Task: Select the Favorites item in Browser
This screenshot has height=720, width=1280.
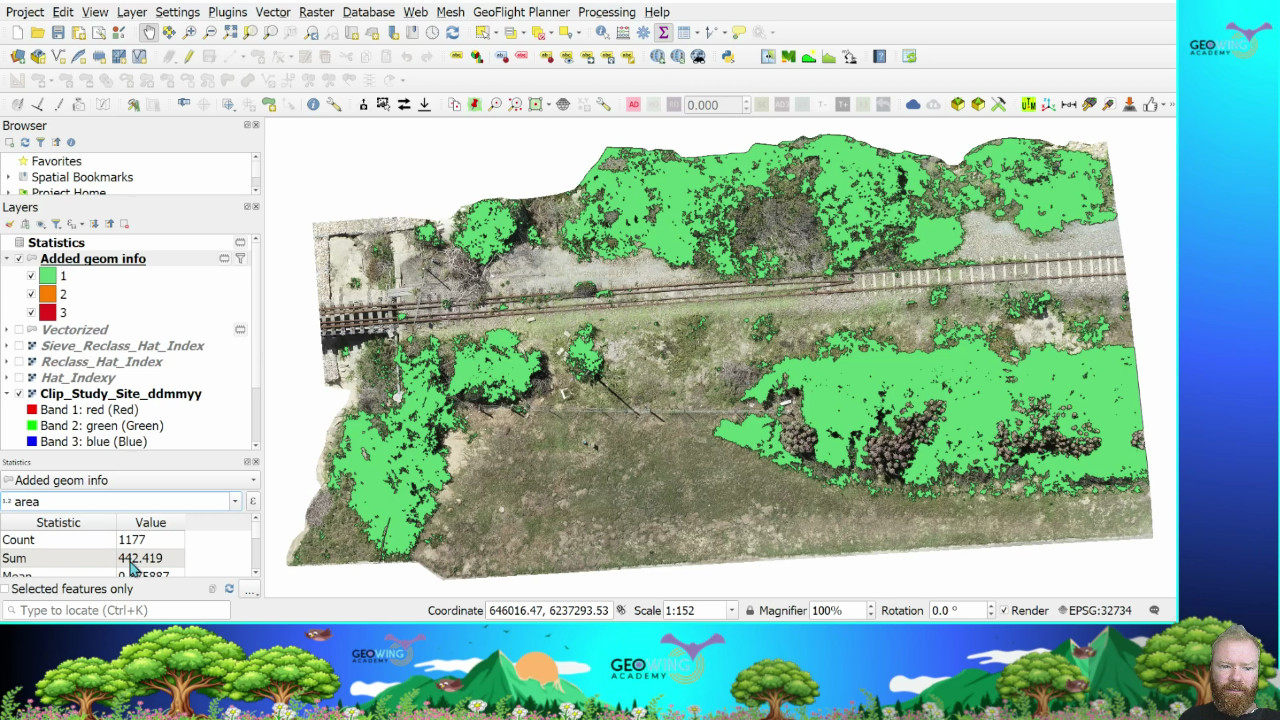Action: point(56,161)
